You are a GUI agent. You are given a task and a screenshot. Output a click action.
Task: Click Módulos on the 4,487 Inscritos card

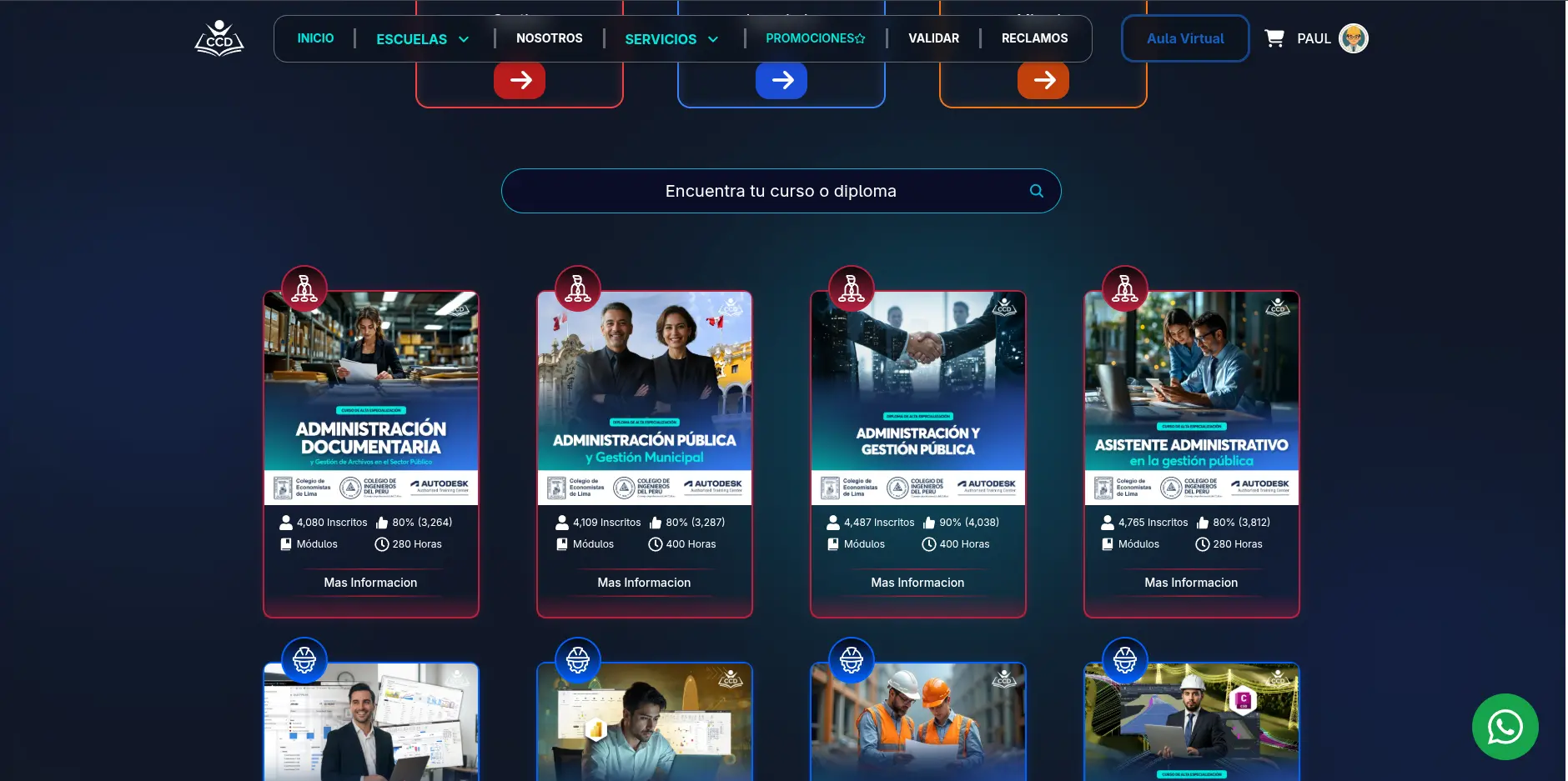click(864, 544)
